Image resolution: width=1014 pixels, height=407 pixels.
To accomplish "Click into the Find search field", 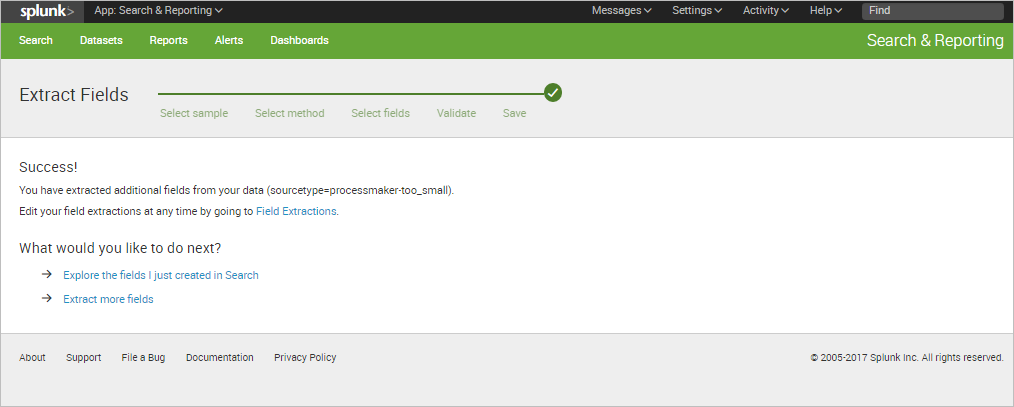I will click(932, 11).
